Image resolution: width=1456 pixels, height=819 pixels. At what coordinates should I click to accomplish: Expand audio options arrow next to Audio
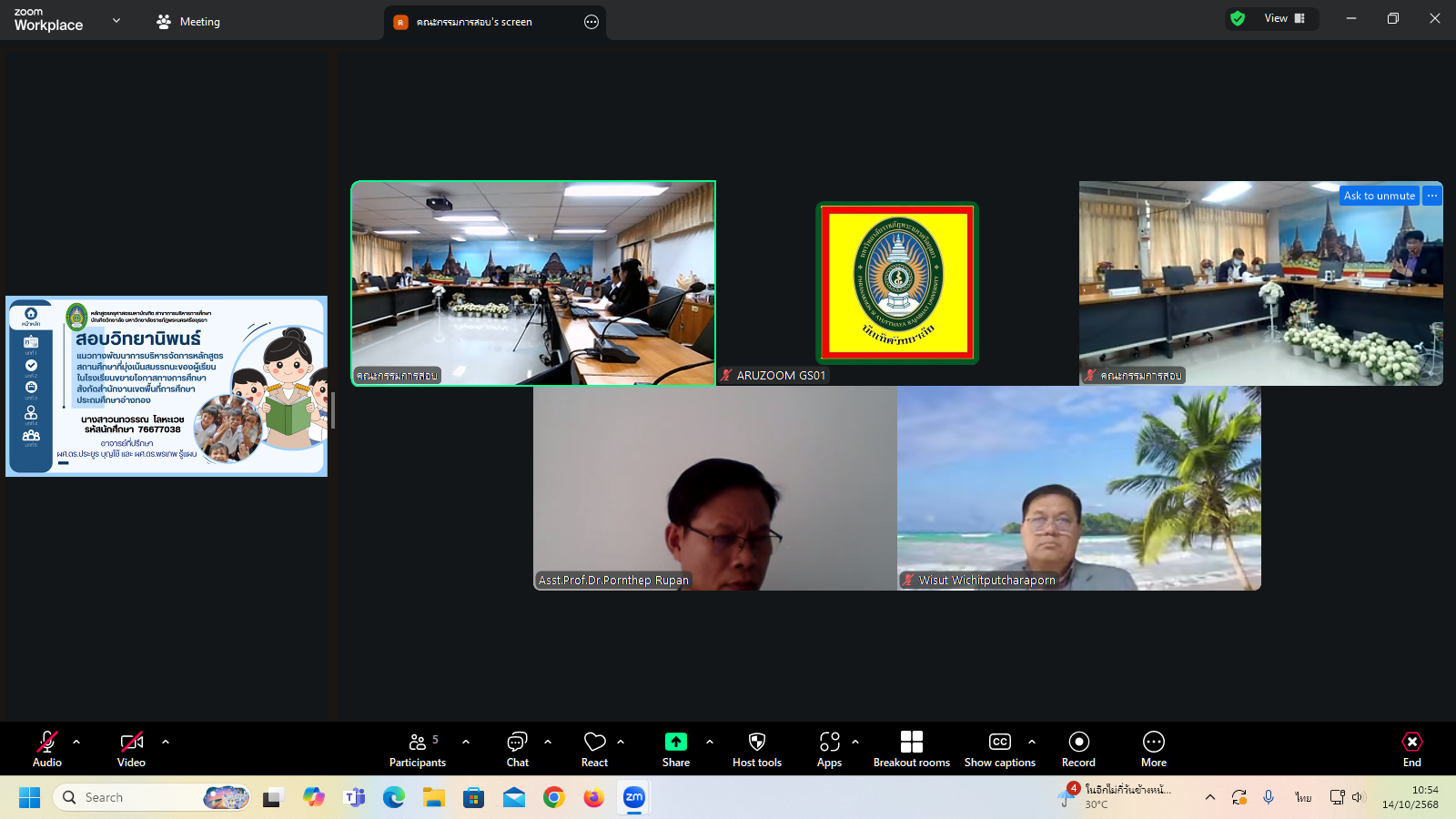click(x=76, y=742)
